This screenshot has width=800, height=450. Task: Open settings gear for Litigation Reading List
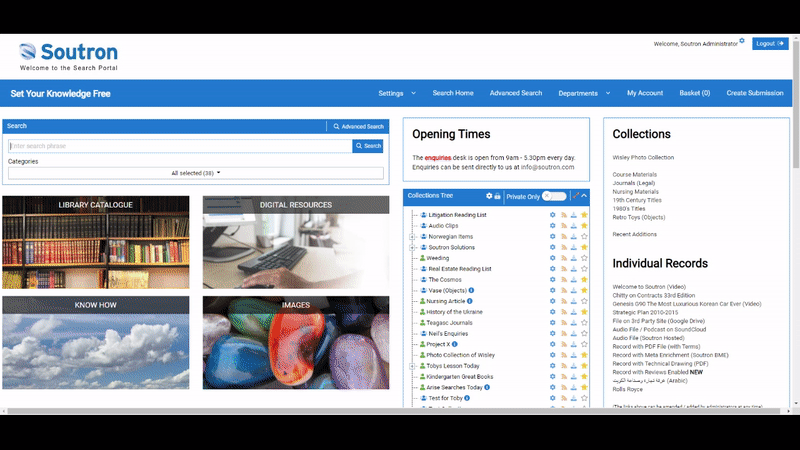553,215
